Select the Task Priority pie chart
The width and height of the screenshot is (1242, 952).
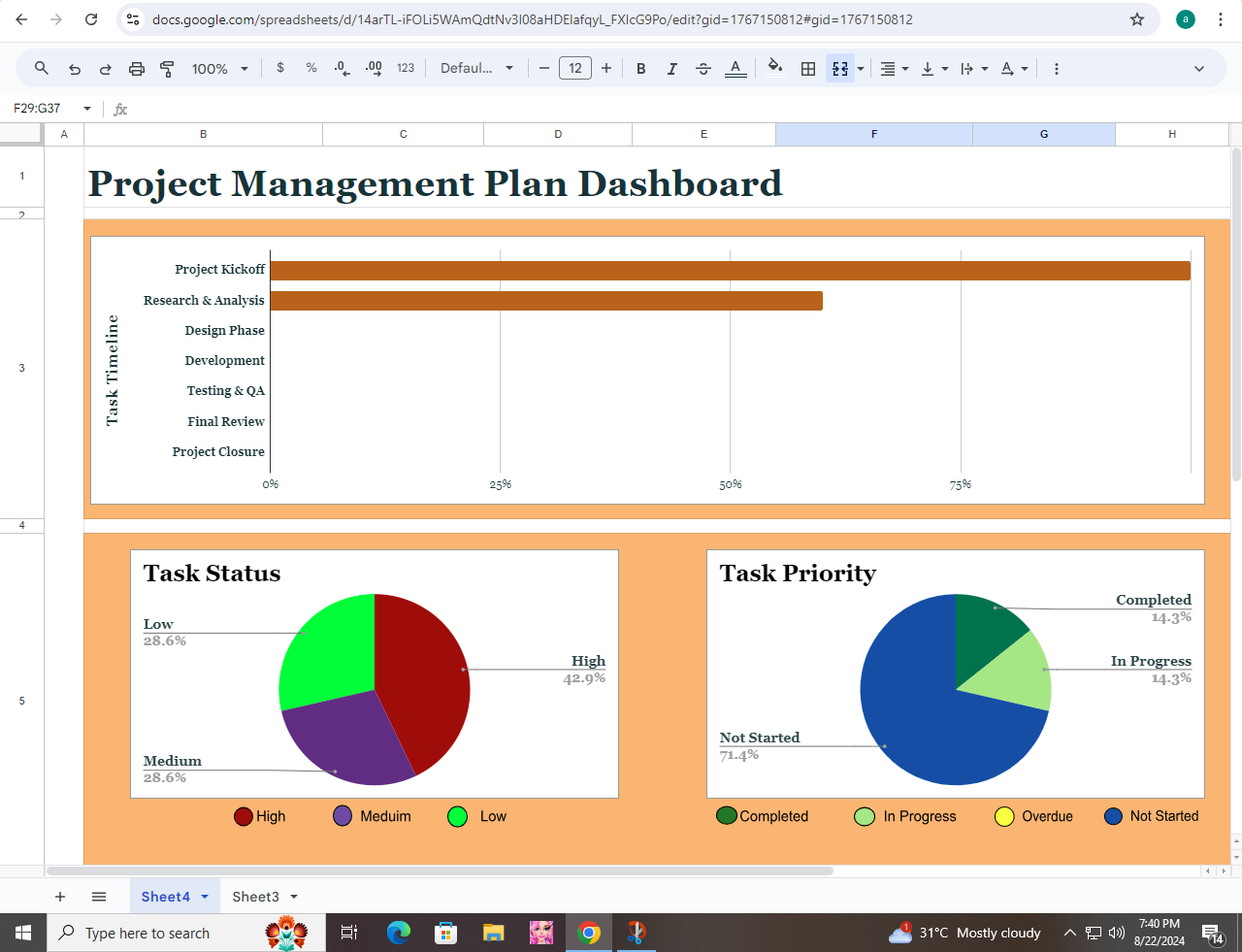[x=956, y=689]
